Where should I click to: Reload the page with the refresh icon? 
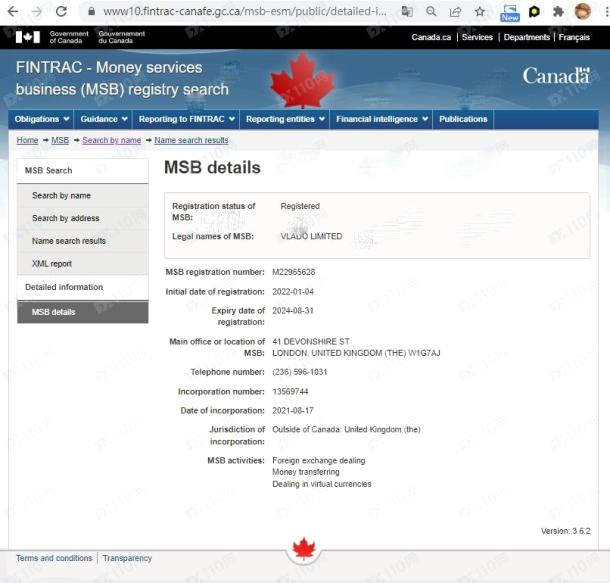tap(61, 12)
